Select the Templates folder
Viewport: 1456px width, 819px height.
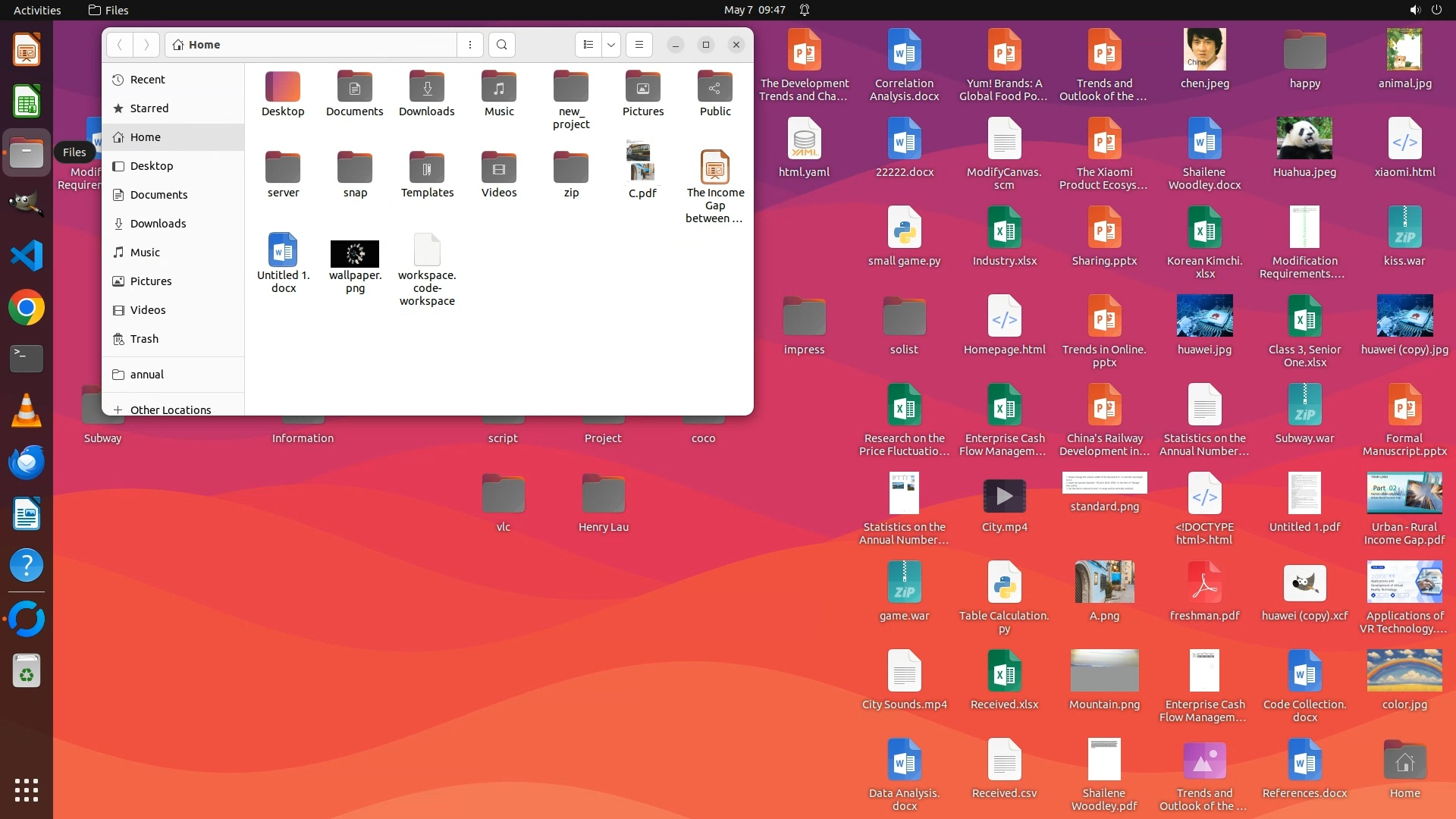(427, 168)
